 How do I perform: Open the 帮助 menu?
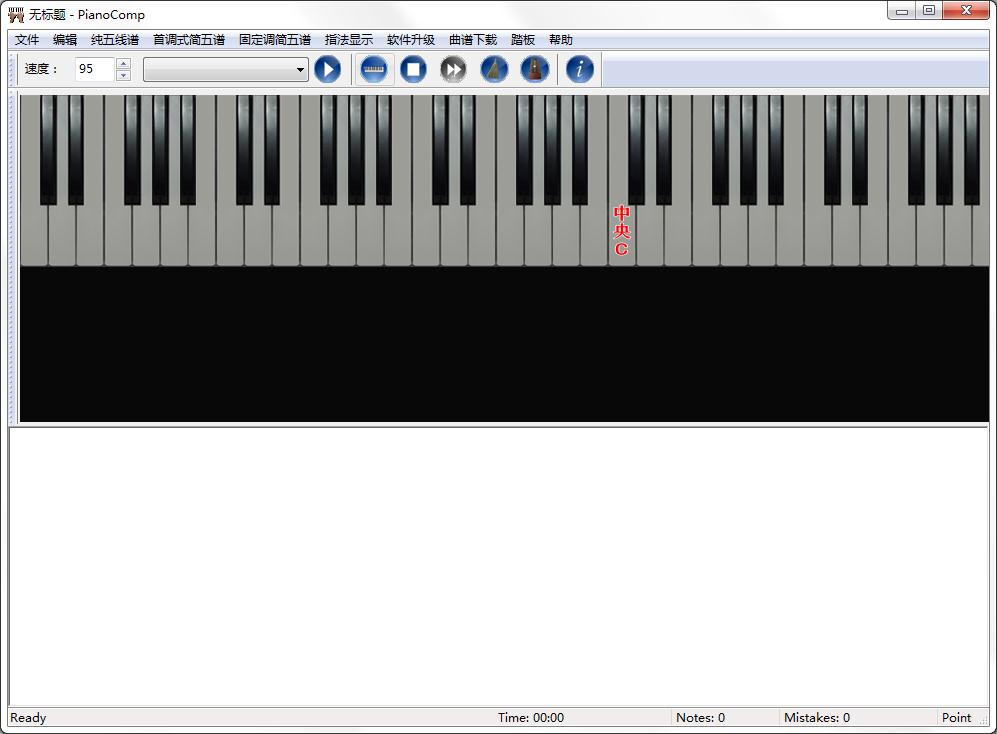561,39
